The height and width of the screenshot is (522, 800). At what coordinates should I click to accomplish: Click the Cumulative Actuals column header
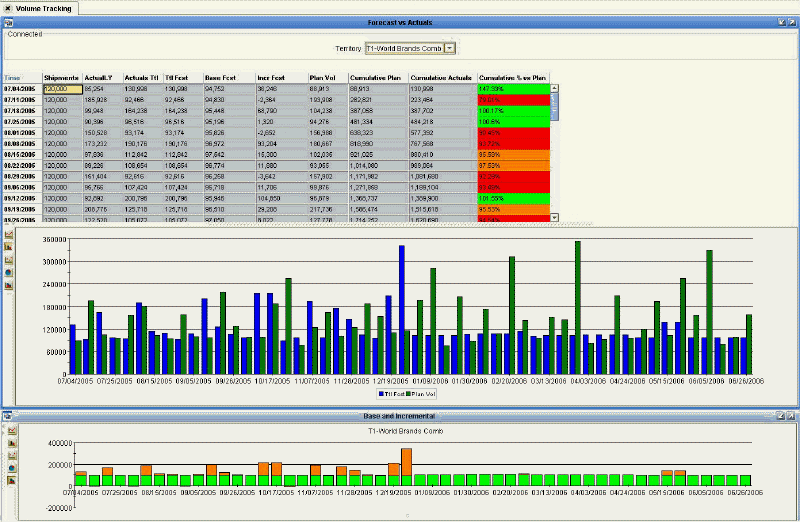click(x=441, y=78)
